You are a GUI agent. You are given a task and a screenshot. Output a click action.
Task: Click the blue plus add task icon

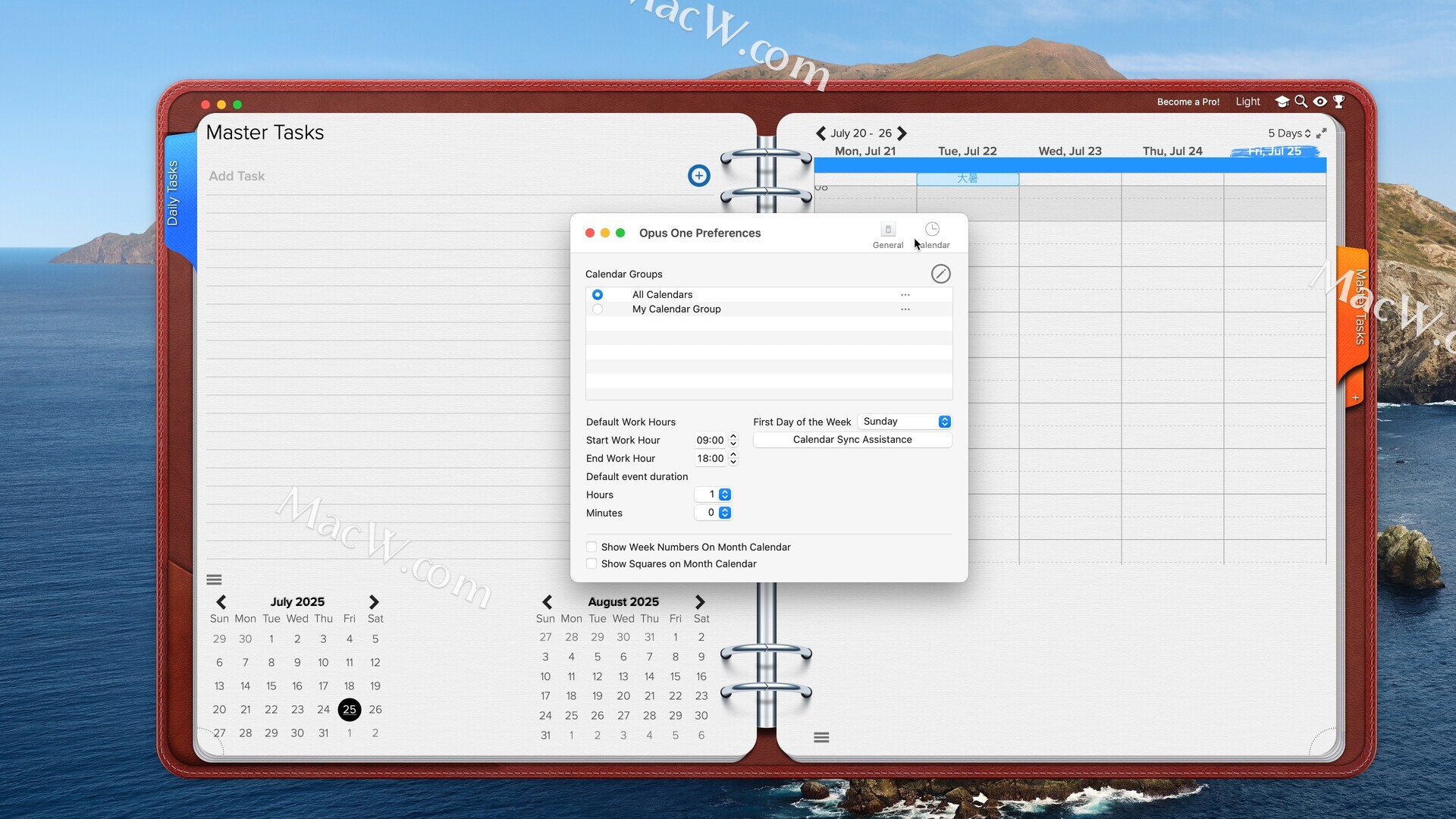[x=698, y=176]
